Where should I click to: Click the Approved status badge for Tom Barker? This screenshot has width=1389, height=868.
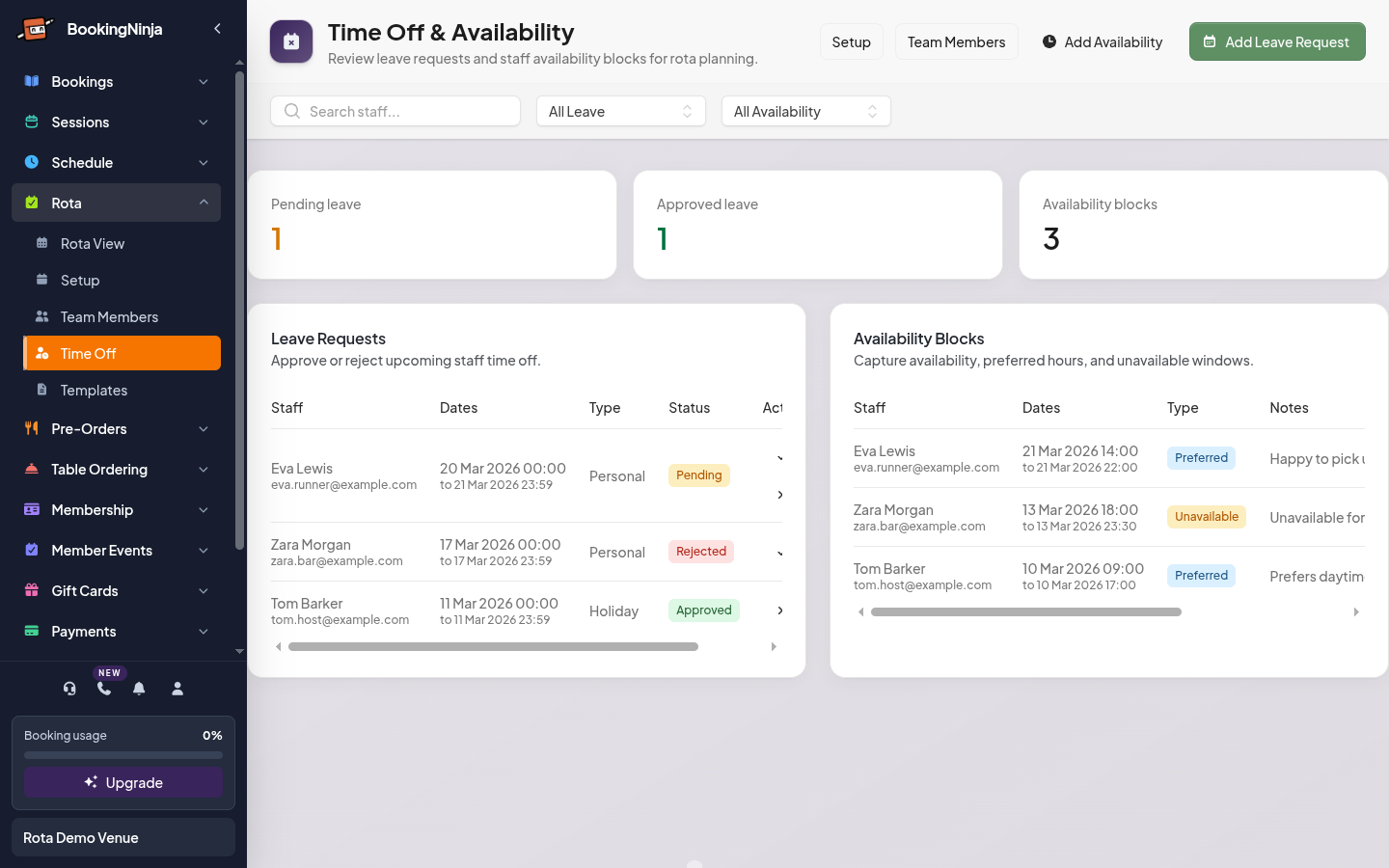click(704, 610)
